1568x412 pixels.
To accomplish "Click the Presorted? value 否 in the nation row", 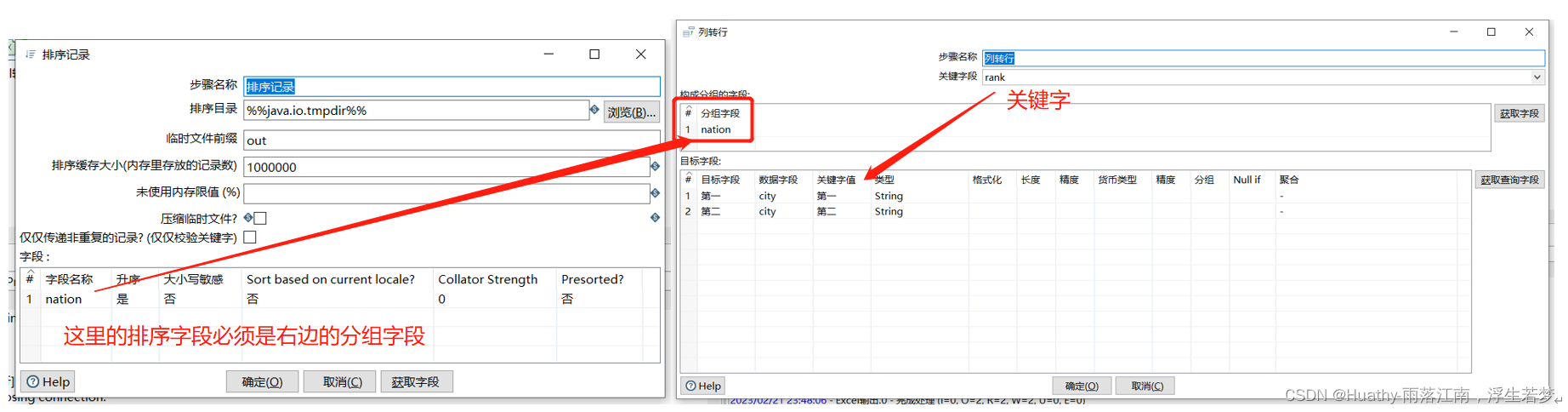I will click(x=567, y=299).
